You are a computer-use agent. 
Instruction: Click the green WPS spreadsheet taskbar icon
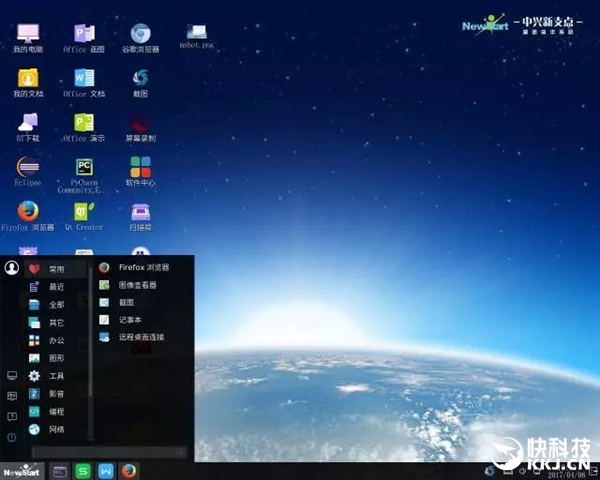[x=85, y=470]
